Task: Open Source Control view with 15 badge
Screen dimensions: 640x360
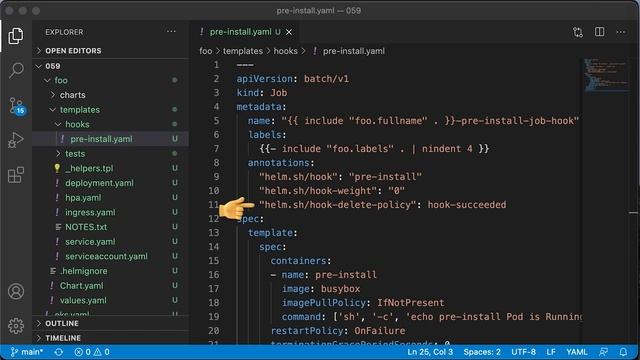Action: (x=17, y=106)
